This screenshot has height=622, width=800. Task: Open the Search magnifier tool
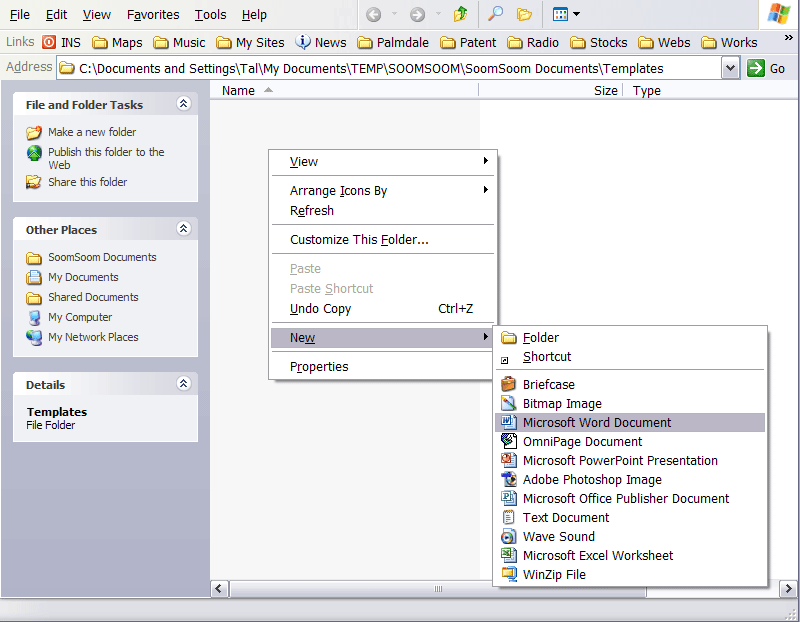tap(495, 14)
